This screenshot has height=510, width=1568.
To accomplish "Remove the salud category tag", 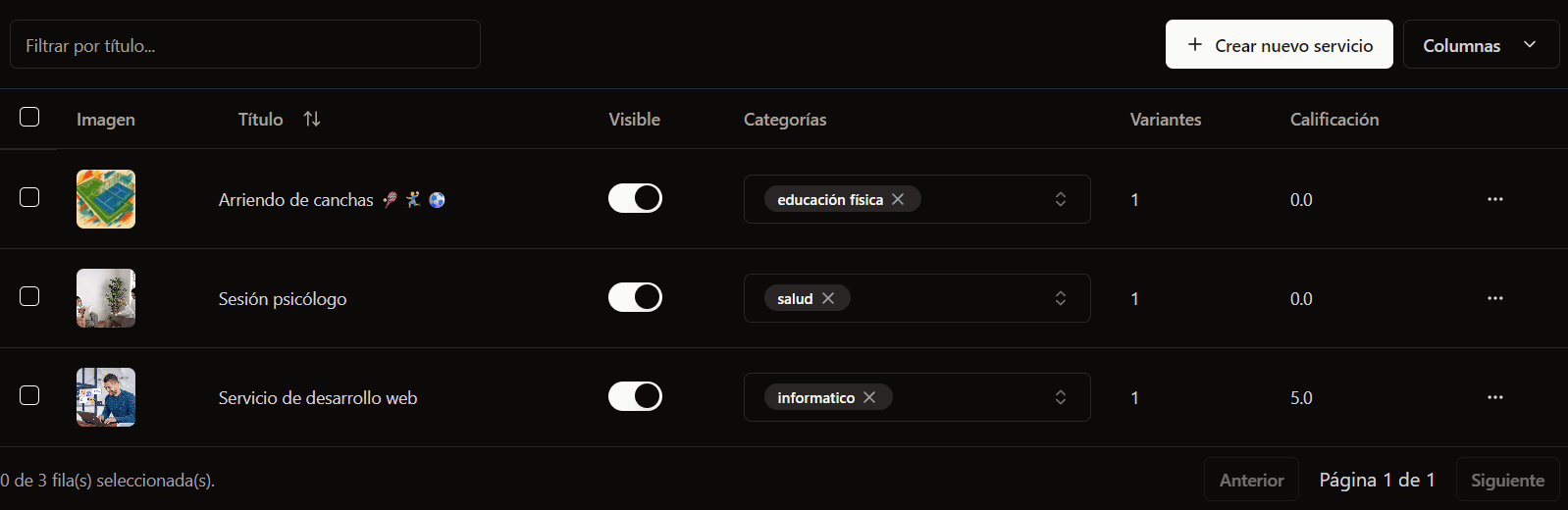I will point(828,298).
